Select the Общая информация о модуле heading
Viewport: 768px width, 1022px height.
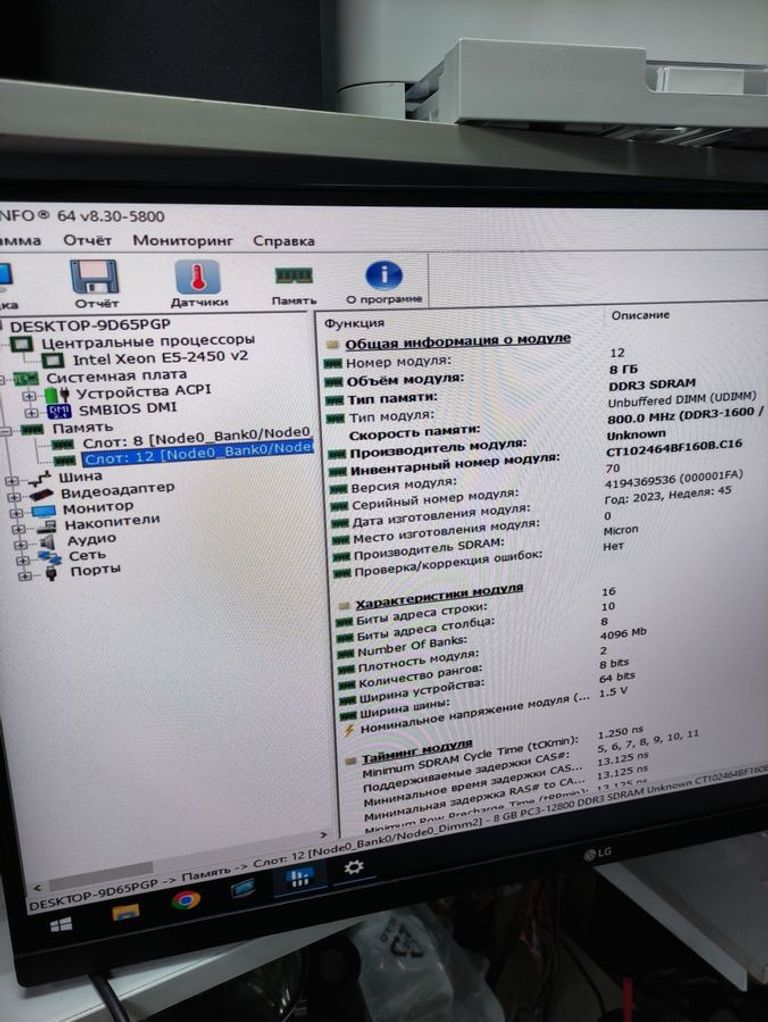(x=458, y=341)
